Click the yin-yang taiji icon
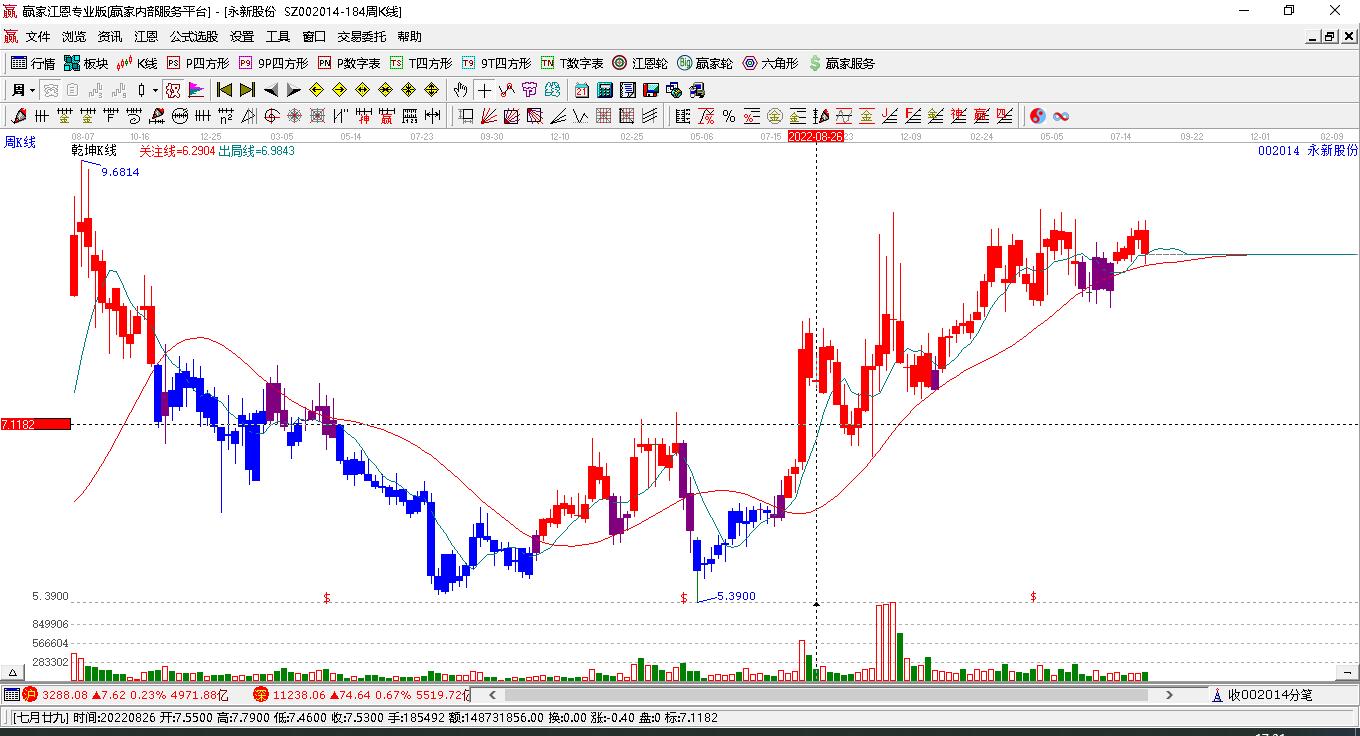 click(x=1037, y=116)
